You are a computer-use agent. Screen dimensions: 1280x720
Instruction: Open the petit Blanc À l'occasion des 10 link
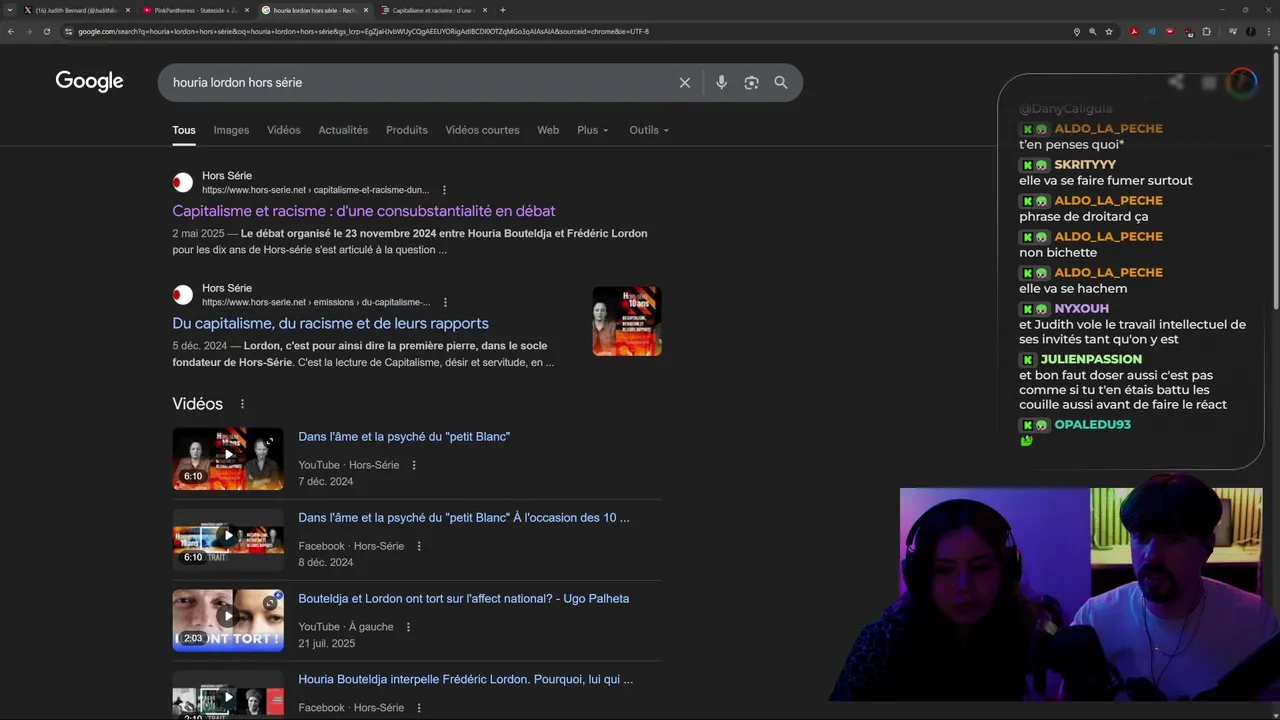(x=464, y=518)
